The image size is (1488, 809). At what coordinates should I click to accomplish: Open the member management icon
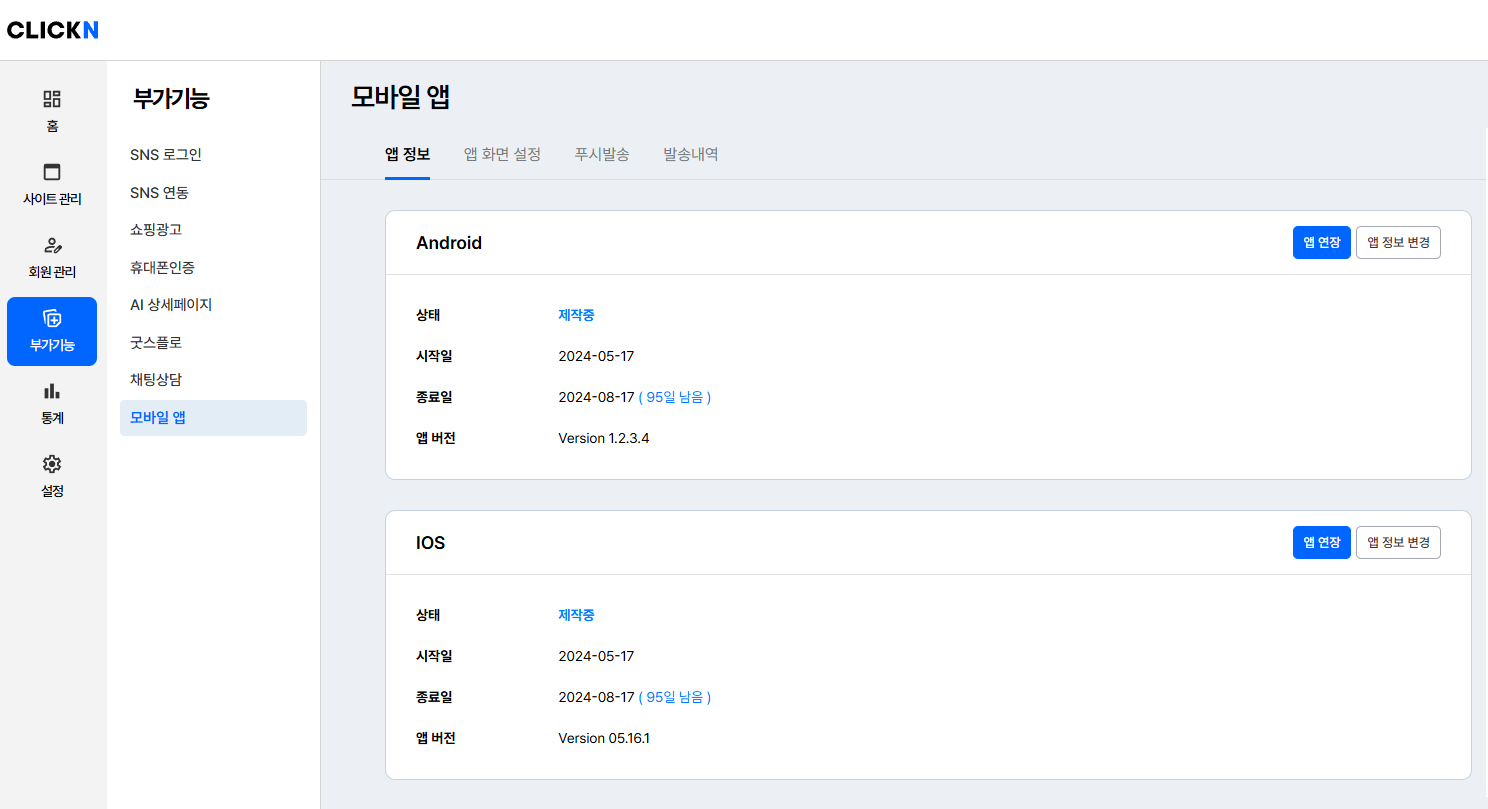[x=52, y=245]
